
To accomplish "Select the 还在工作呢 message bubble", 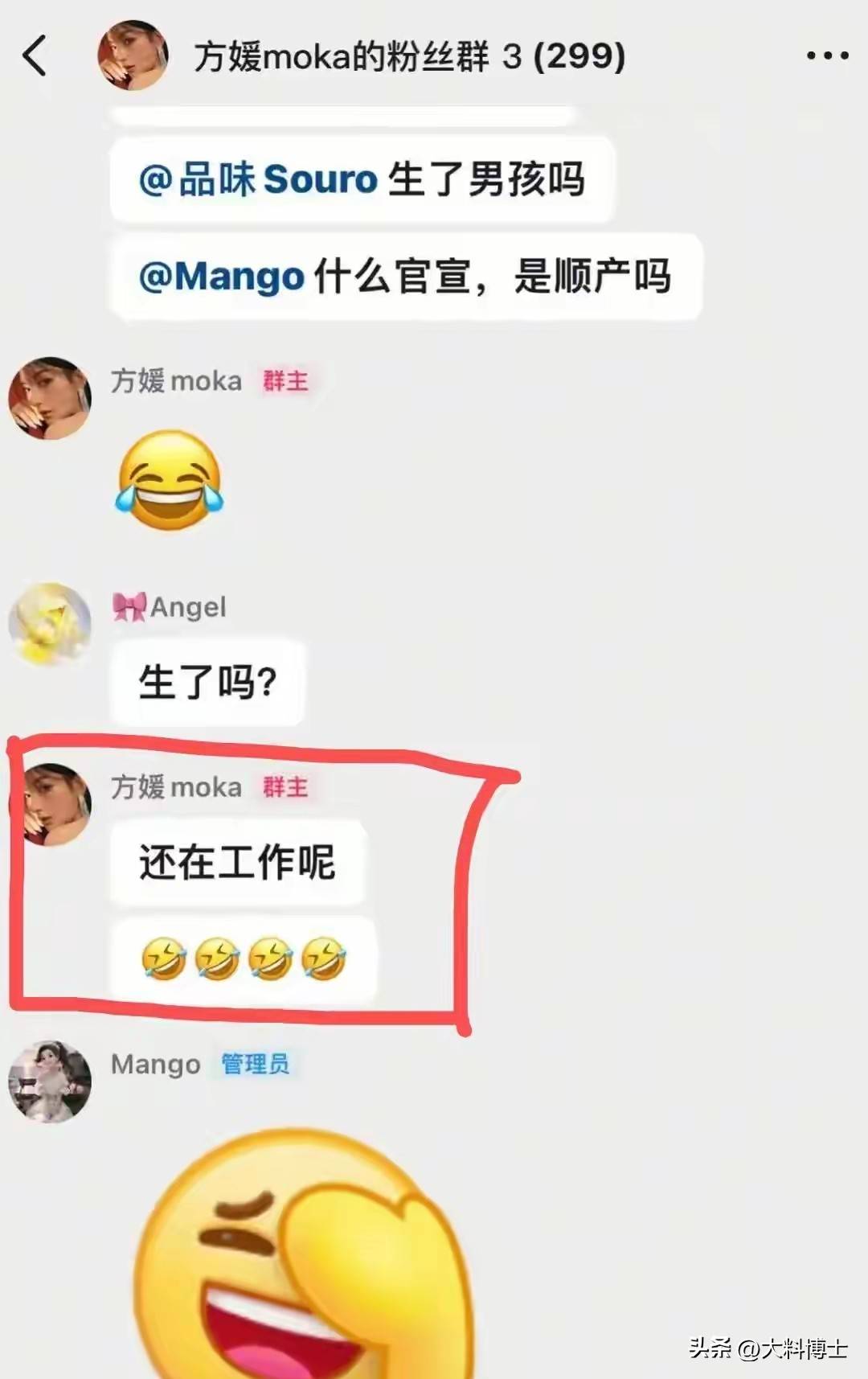I will coord(237,862).
